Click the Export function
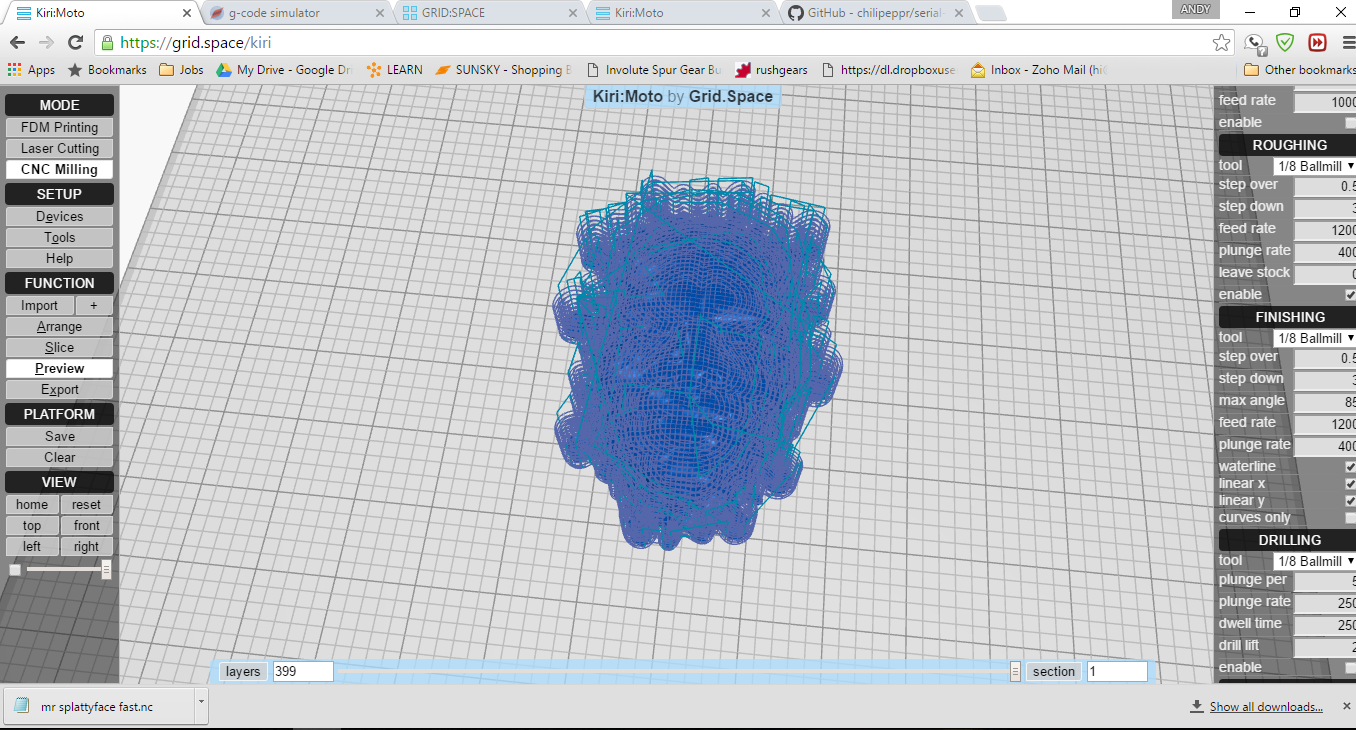The height and width of the screenshot is (730, 1356). (x=59, y=390)
